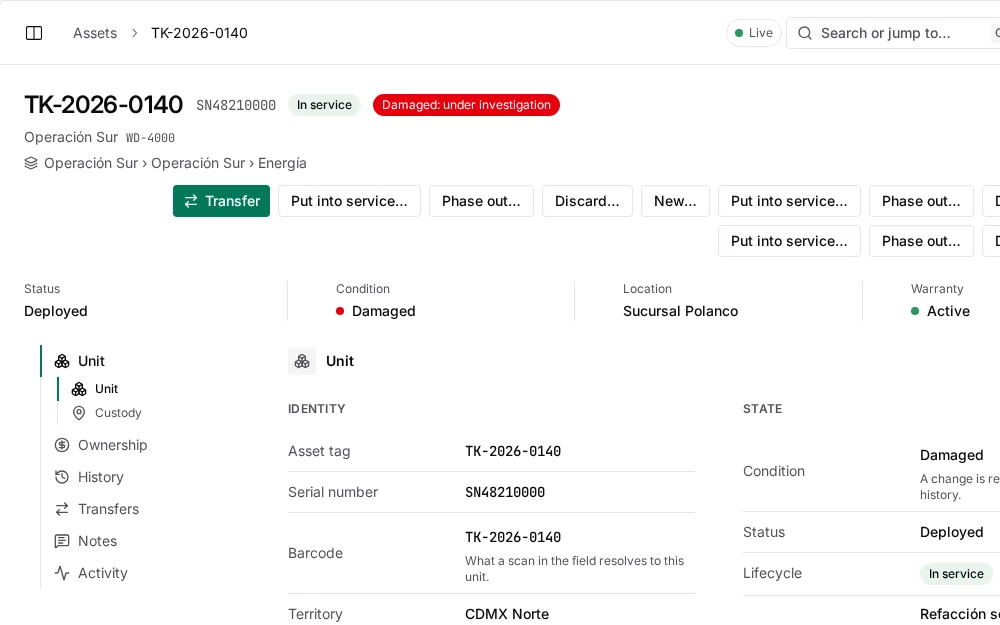Click the Damaged value in State section

(952, 455)
